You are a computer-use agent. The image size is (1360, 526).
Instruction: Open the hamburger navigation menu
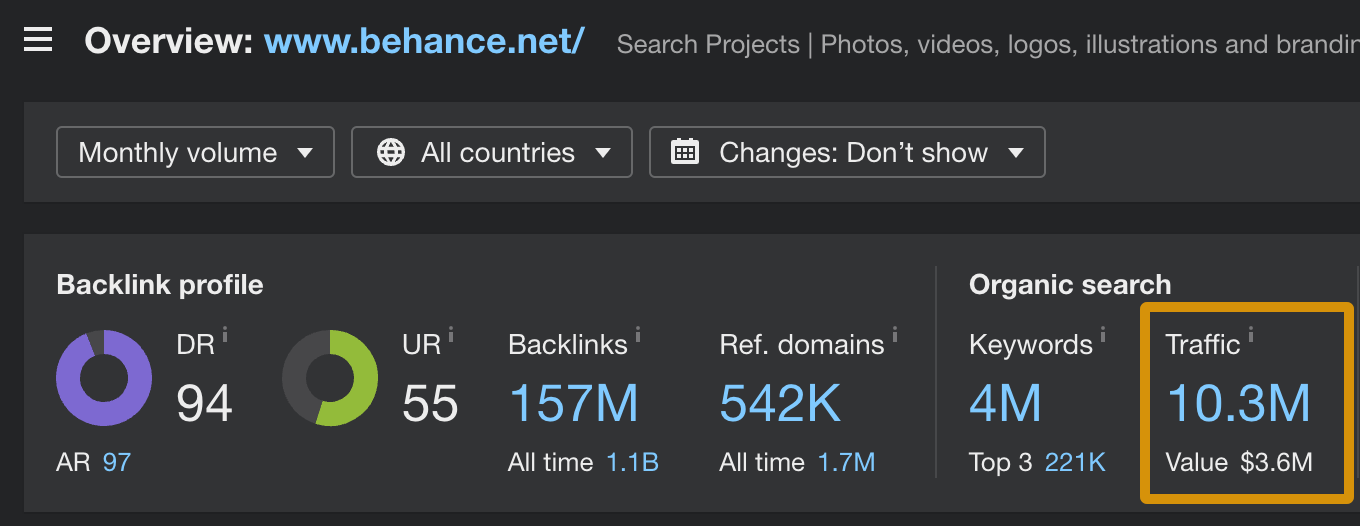tap(38, 40)
